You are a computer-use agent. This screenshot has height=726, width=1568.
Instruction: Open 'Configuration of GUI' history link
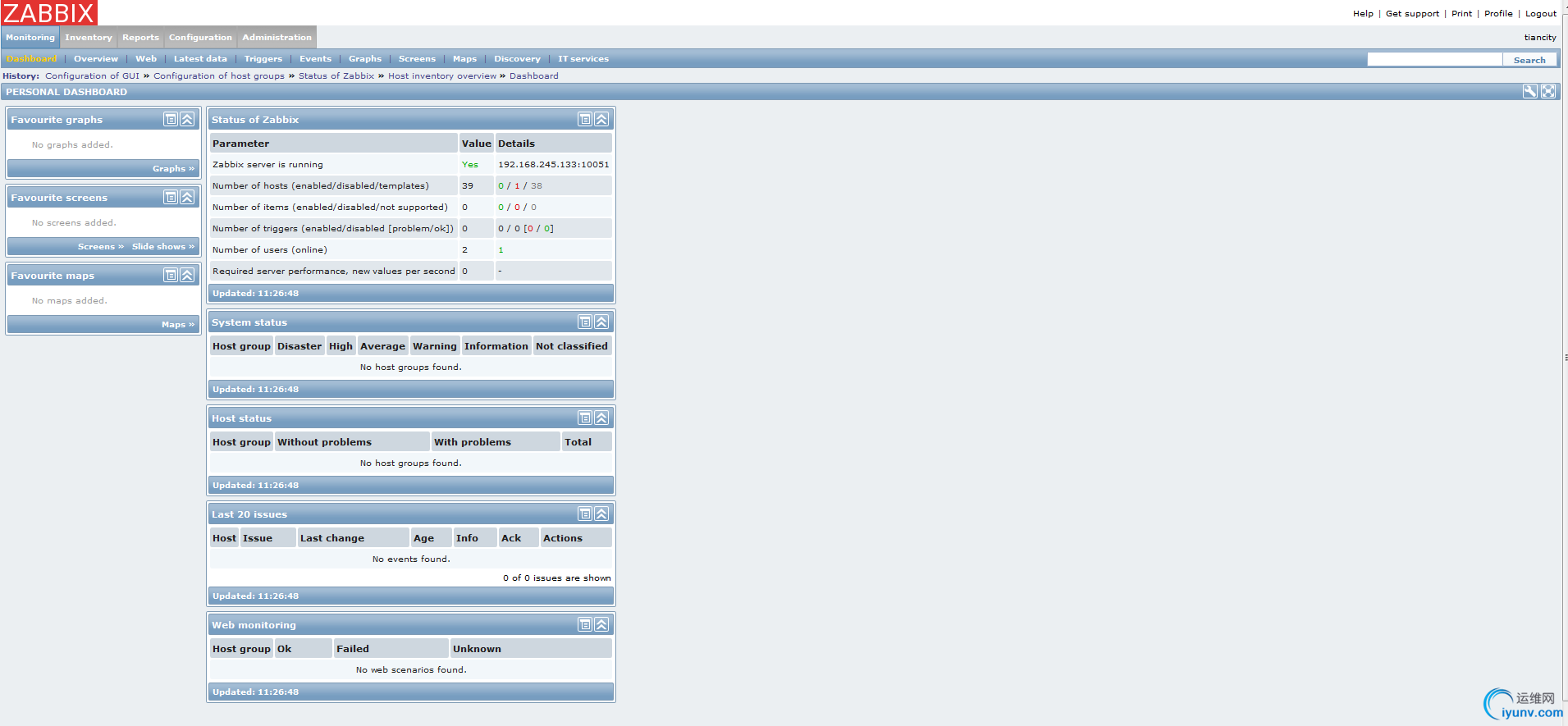click(92, 76)
